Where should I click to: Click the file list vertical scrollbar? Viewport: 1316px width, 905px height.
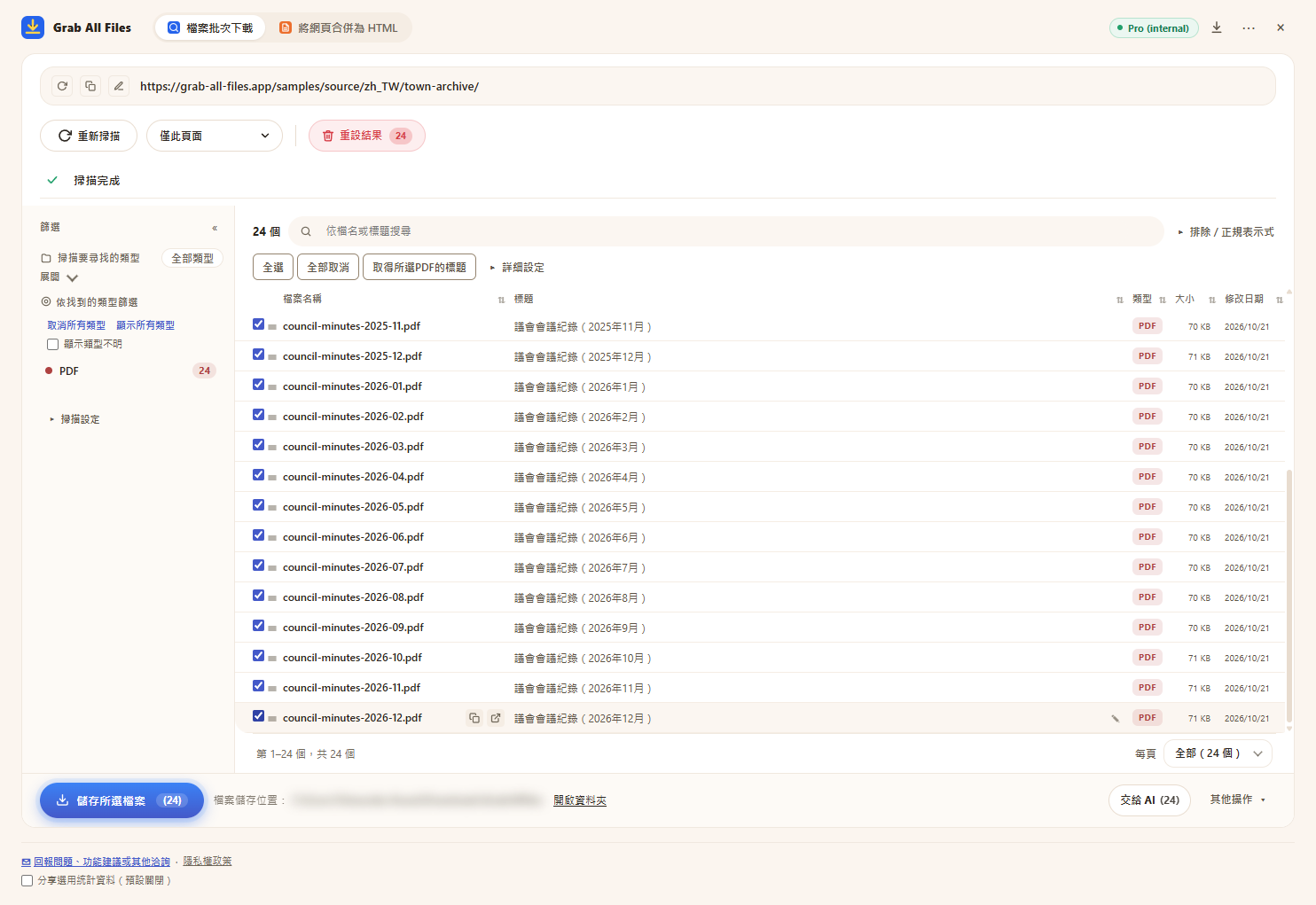pos(1289,596)
